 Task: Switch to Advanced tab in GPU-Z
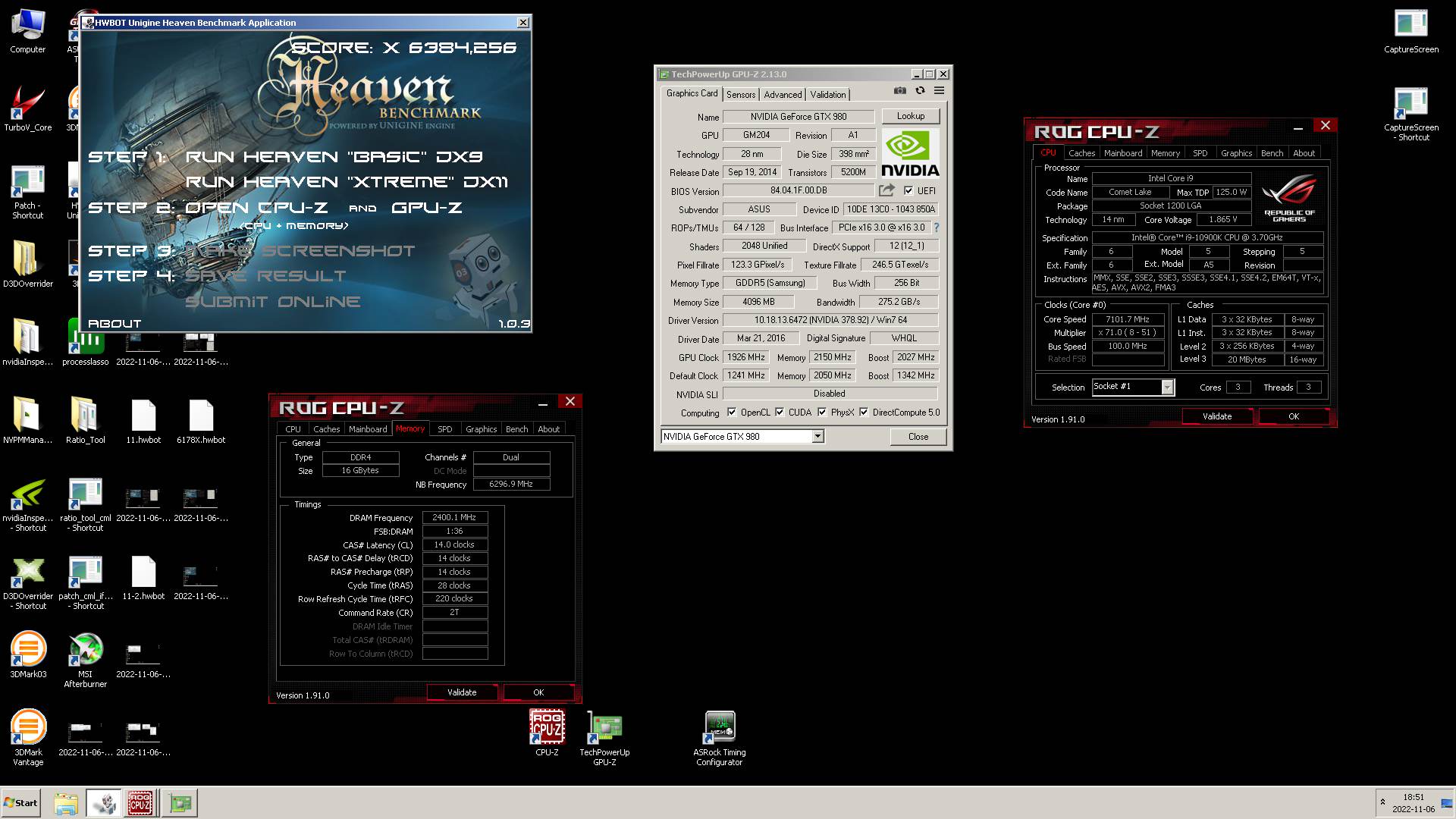(783, 95)
